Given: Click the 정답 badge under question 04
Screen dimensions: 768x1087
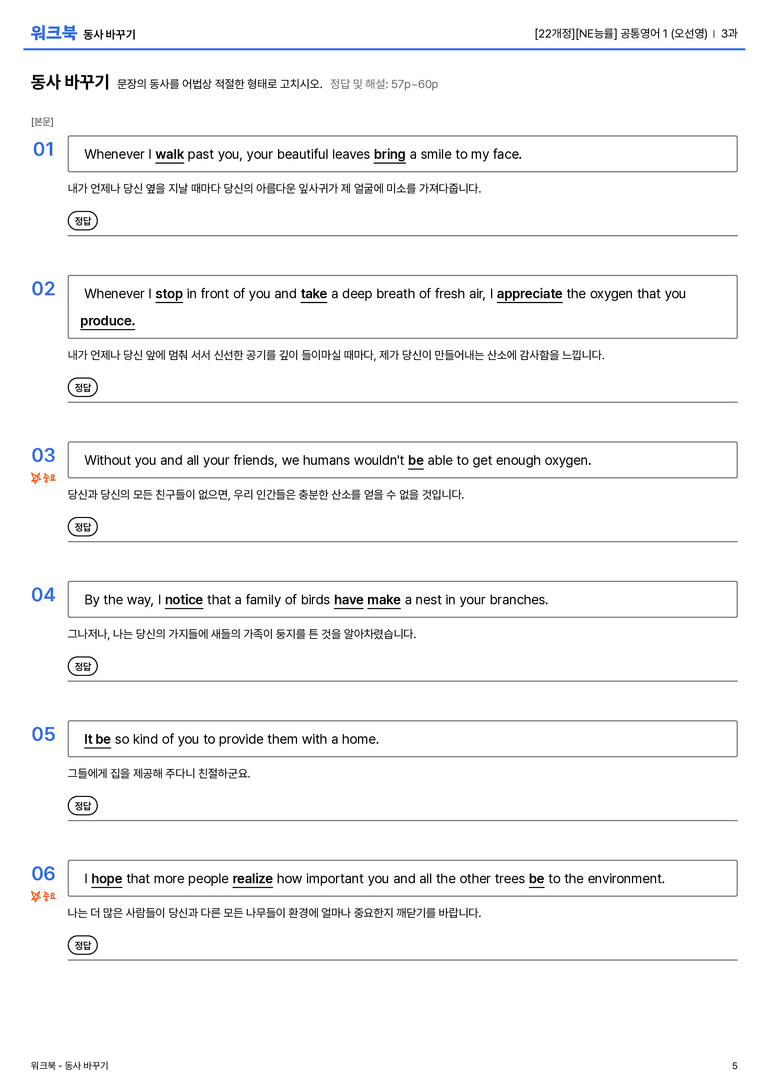Looking at the screenshot, I should point(82,666).
